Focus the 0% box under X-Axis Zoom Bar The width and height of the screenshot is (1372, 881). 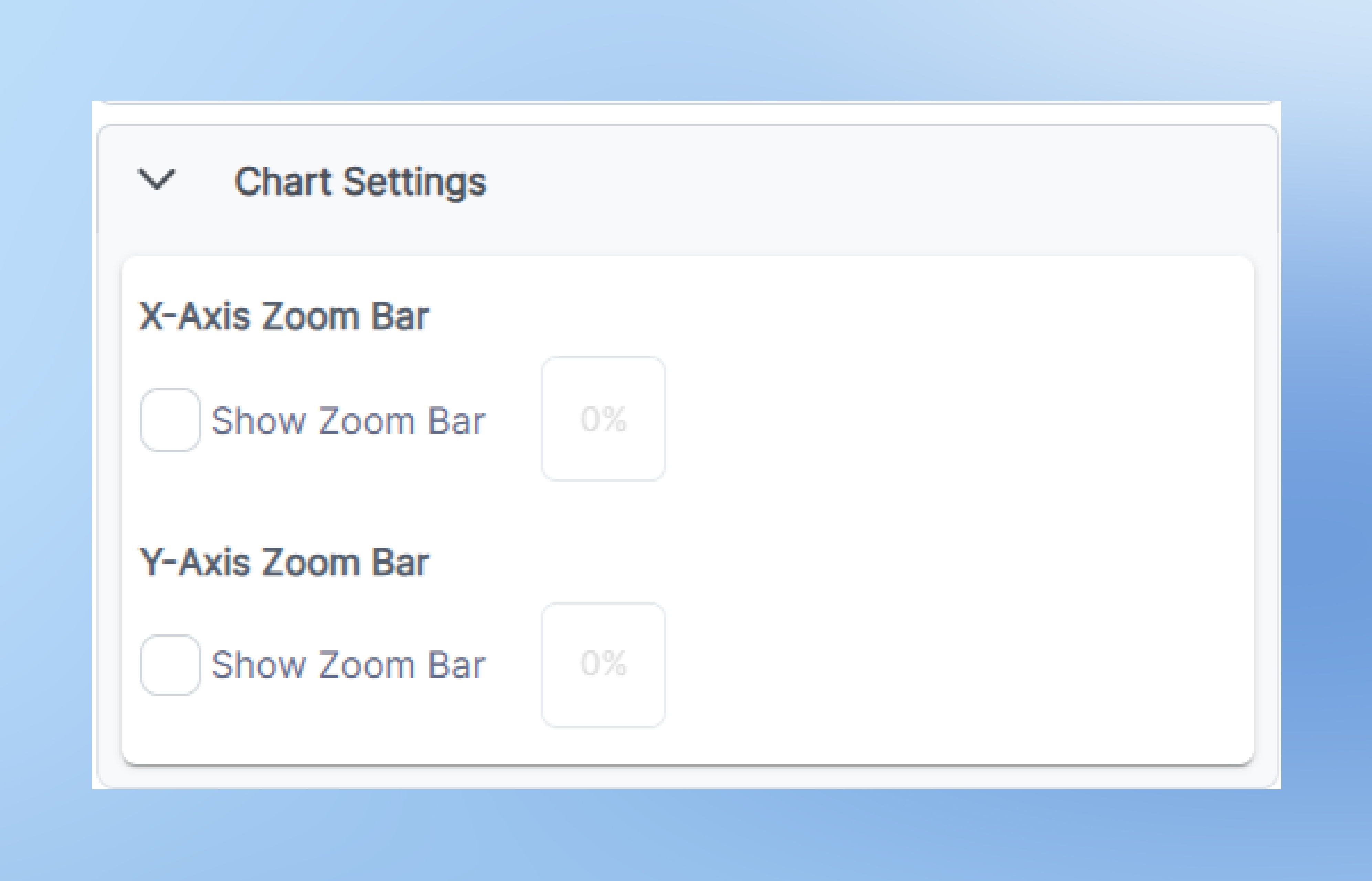coord(603,419)
